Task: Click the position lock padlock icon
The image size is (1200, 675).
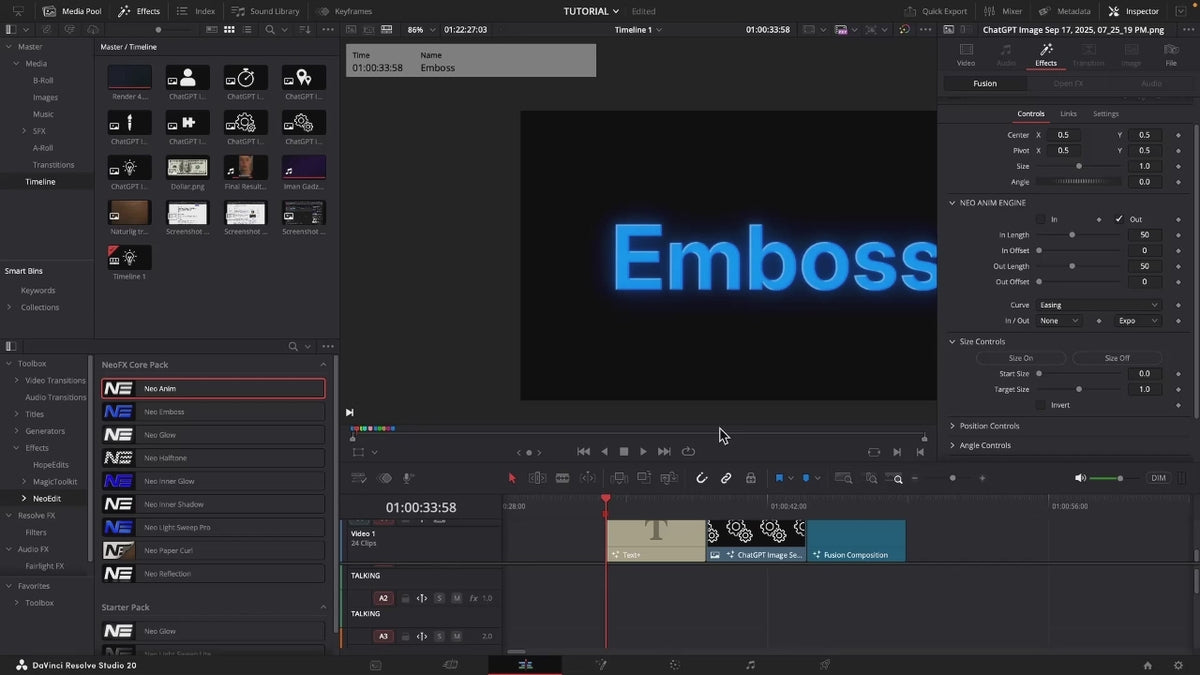Action: [750, 478]
